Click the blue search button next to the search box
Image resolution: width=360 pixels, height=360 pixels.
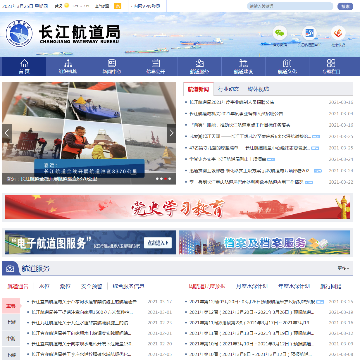click(345, 6)
